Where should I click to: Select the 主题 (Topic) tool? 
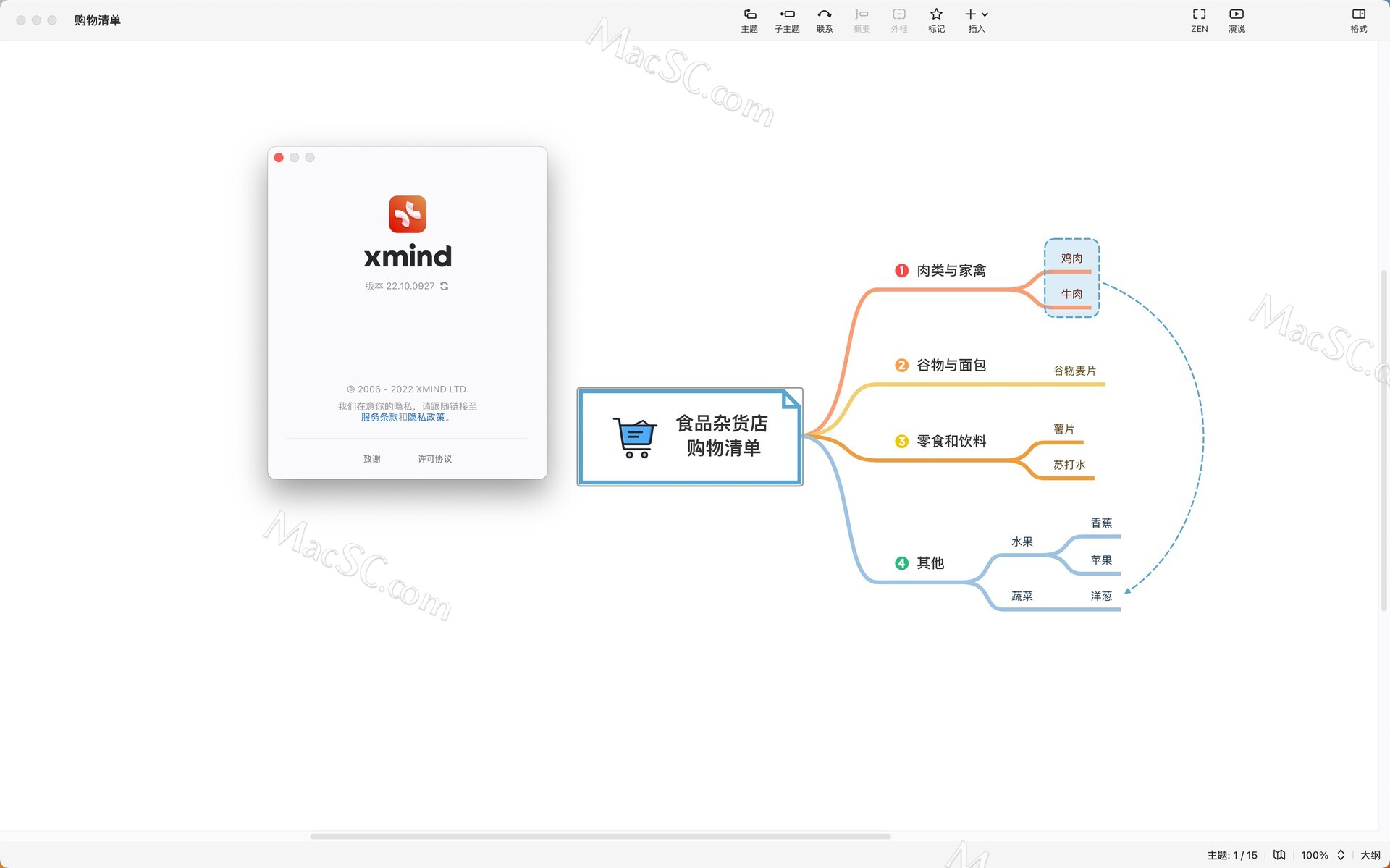pyautogui.click(x=749, y=20)
